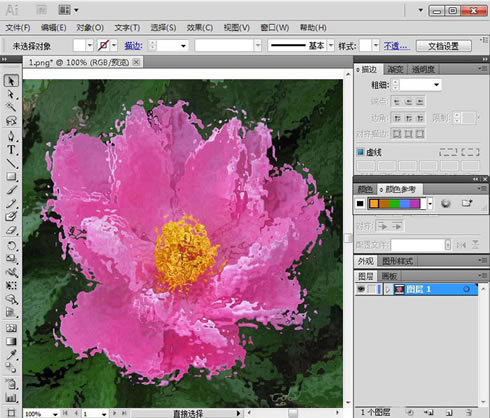Select the Paintbrush tool
490x418 pixels.
point(11,190)
